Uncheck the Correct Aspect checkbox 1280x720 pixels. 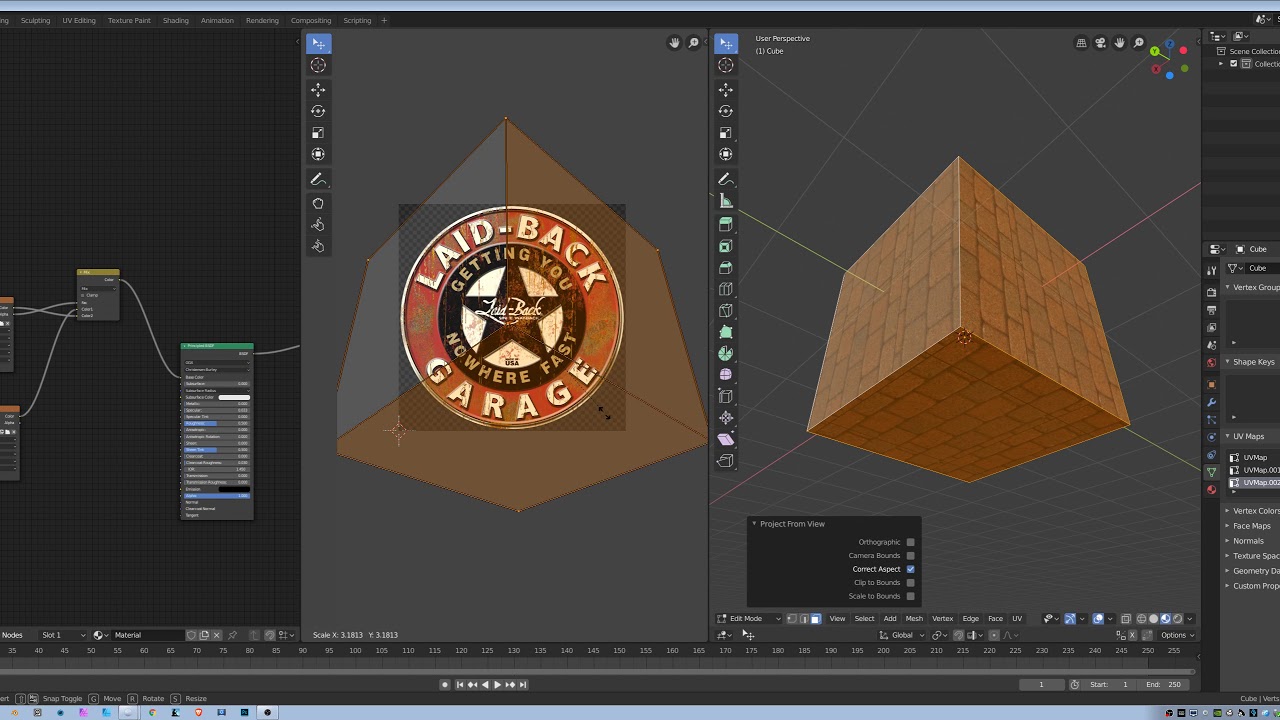coord(910,569)
